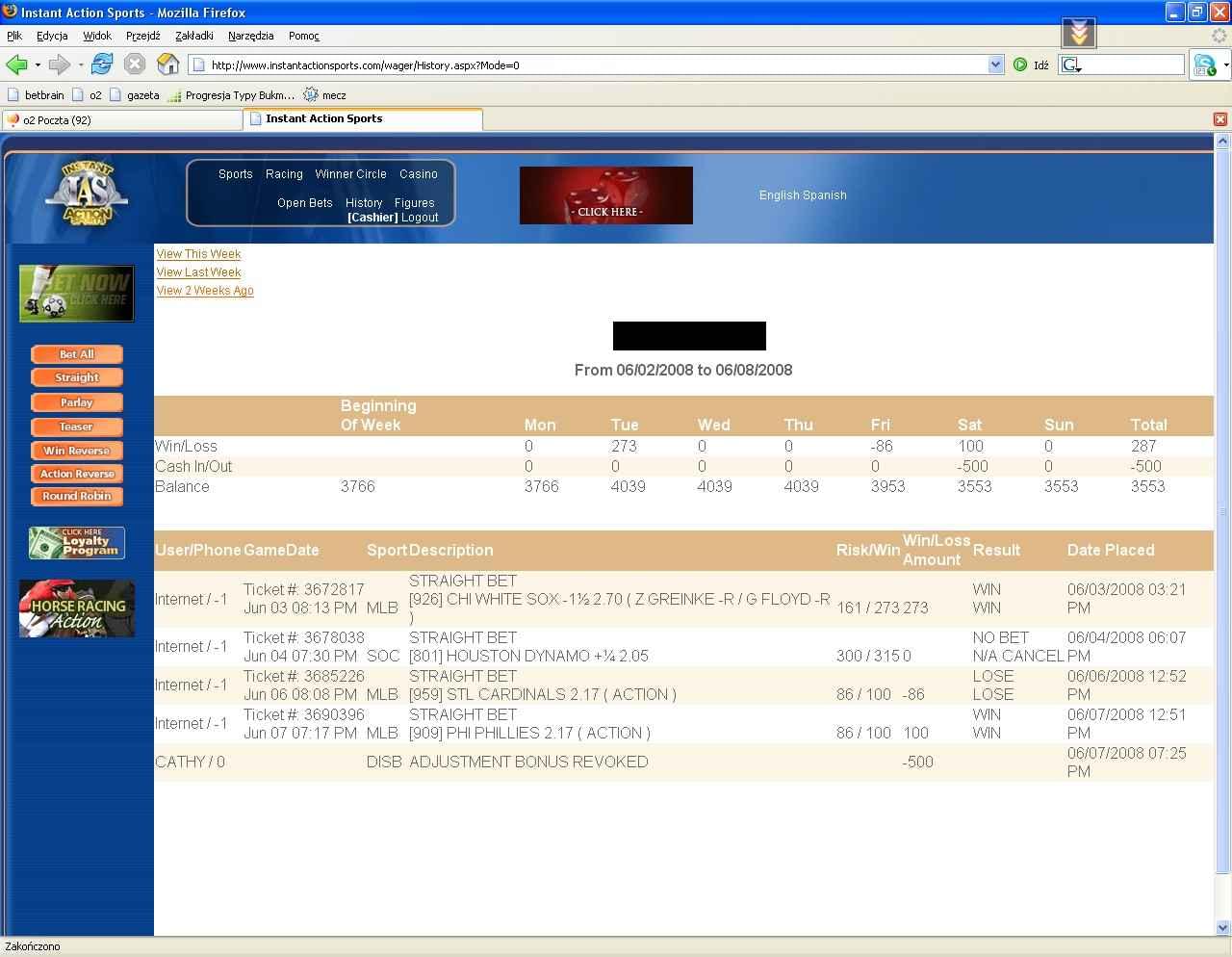Screen dimensions: 1232x957
Task: Switch language to Spanish
Action: 826,195
